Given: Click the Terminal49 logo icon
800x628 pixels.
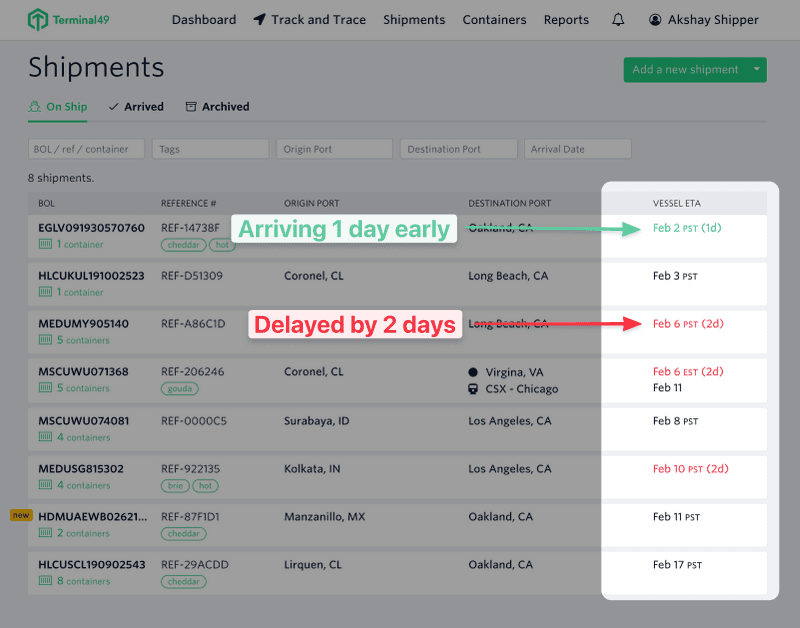Looking at the screenshot, I should click(38, 20).
